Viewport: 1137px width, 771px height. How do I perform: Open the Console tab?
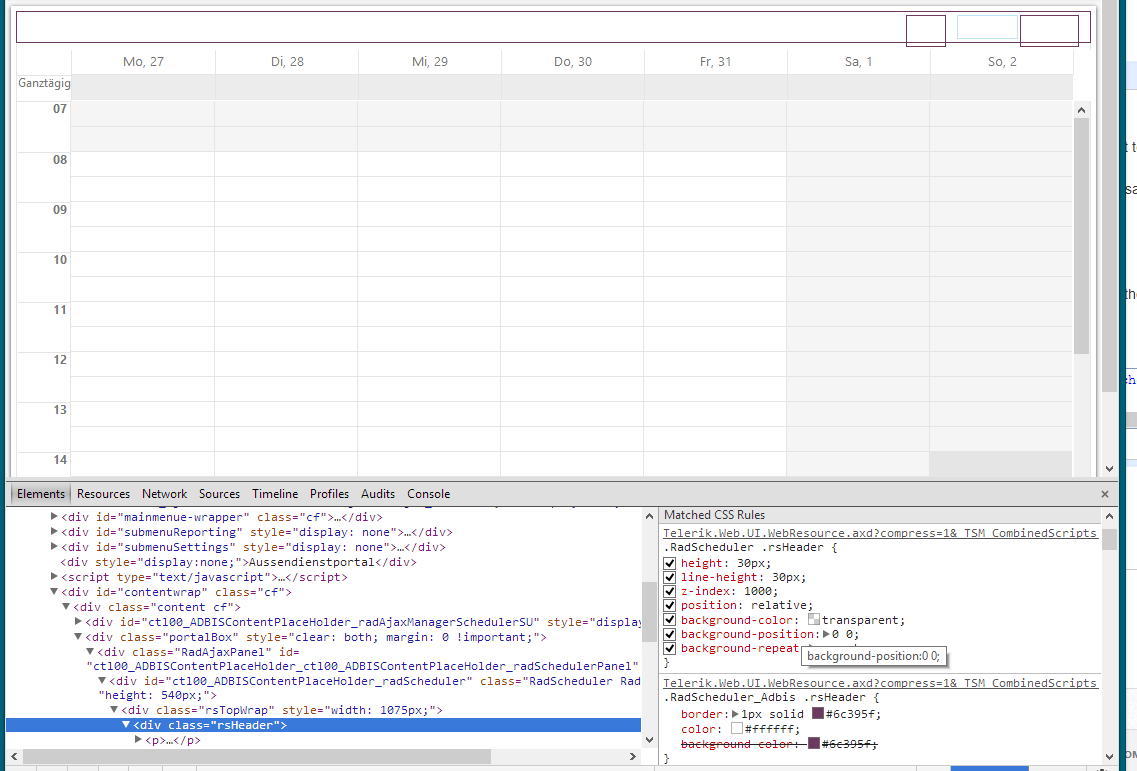click(x=428, y=494)
